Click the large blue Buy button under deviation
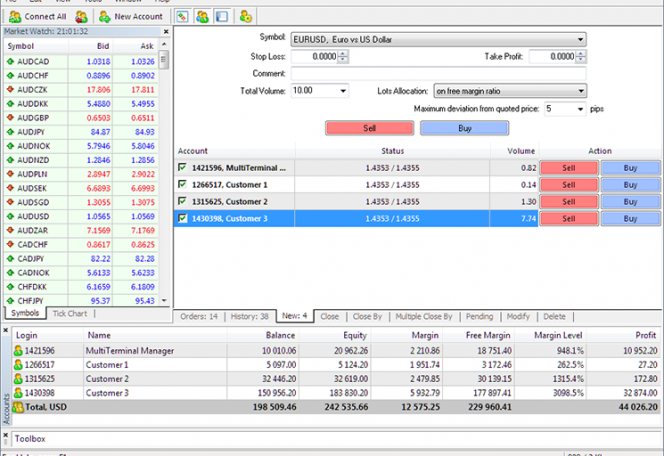Viewport: 664px width, 456px height. pyautogui.click(x=465, y=128)
